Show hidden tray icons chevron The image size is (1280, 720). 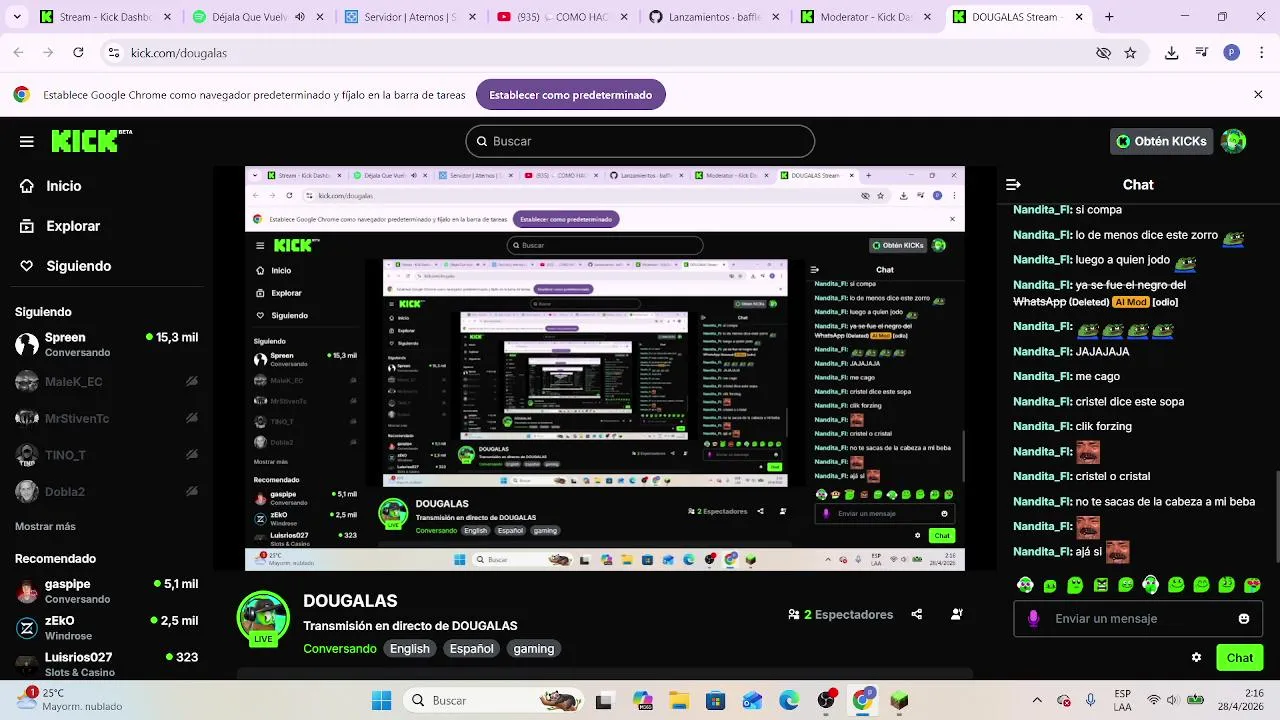click(x=1037, y=700)
